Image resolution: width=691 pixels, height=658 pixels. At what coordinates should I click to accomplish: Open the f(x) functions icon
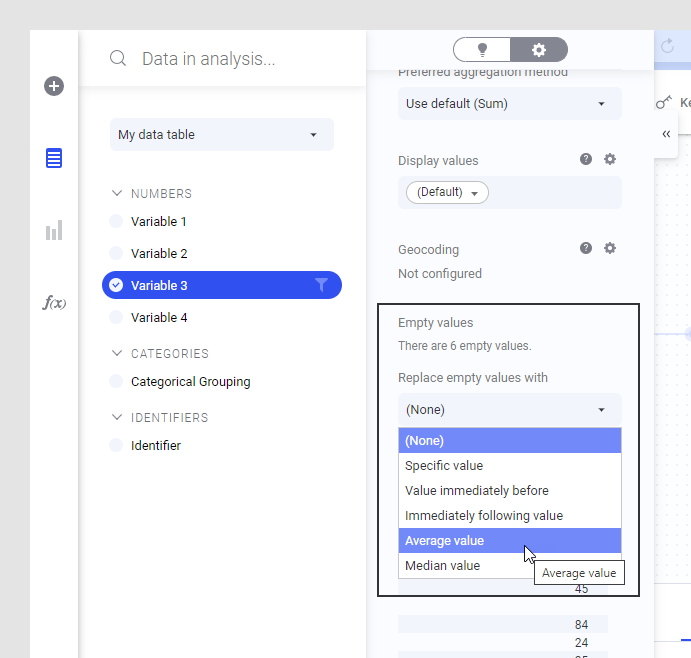pos(54,303)
